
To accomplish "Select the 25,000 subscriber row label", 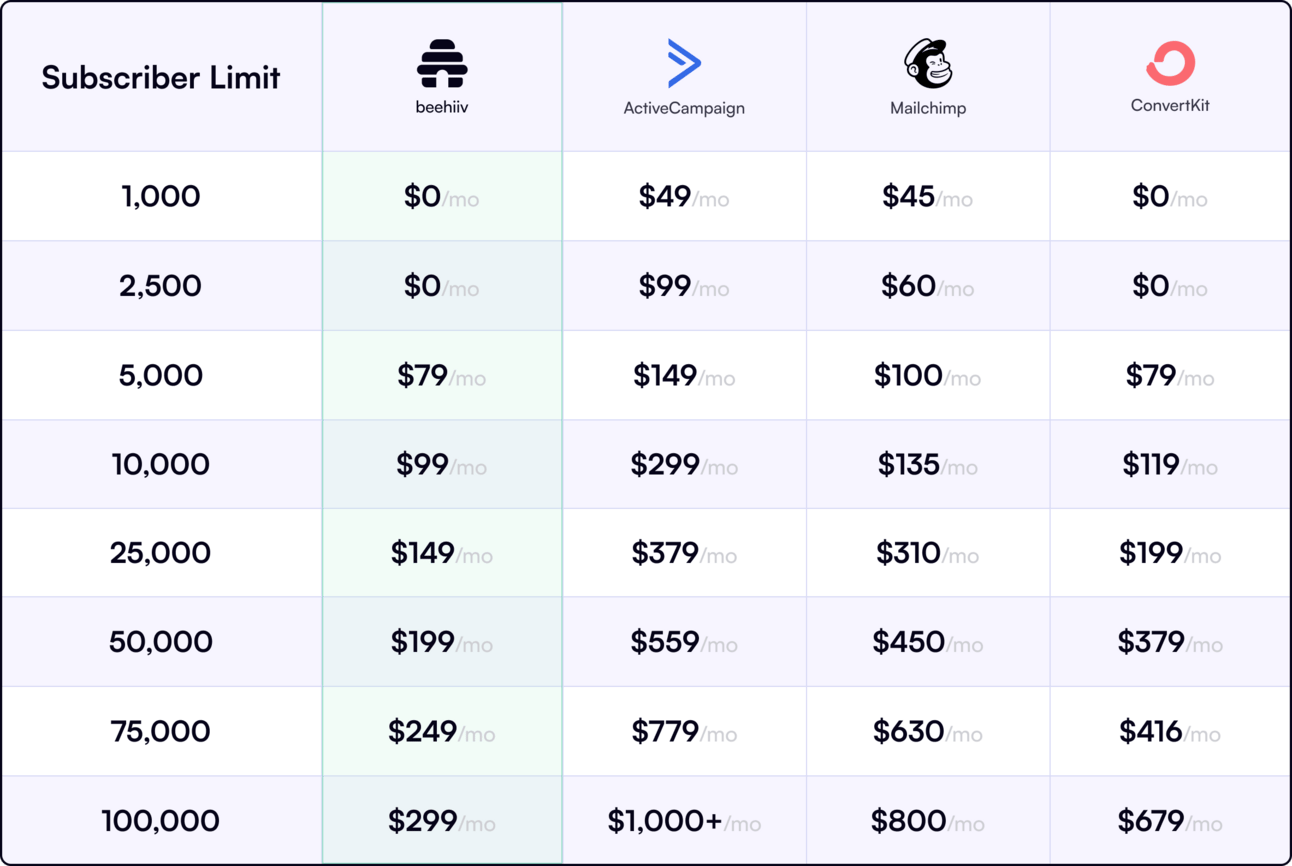I will coord(161,553).
